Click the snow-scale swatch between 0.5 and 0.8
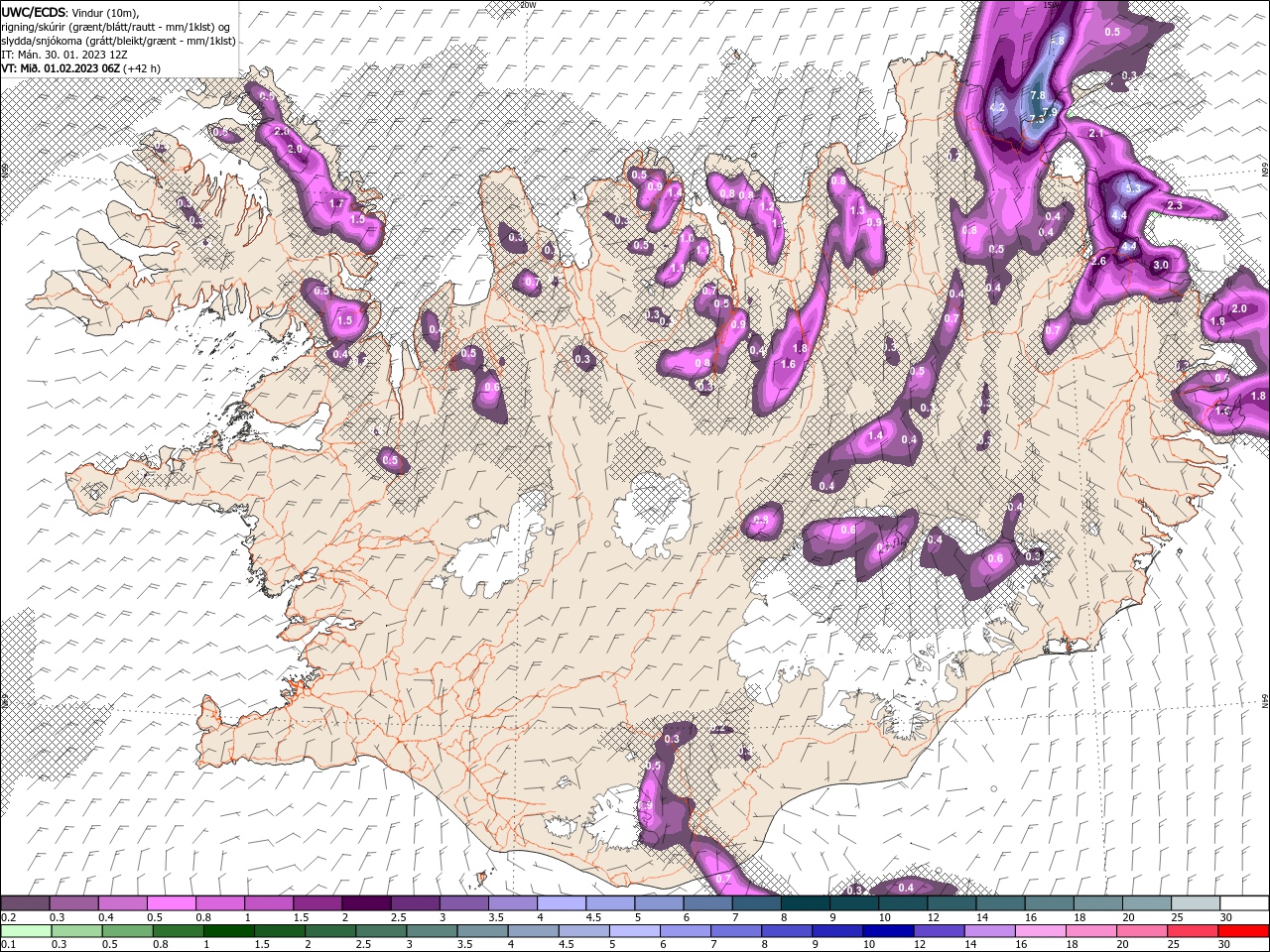 pyautogui.click(x=171, y=903)
